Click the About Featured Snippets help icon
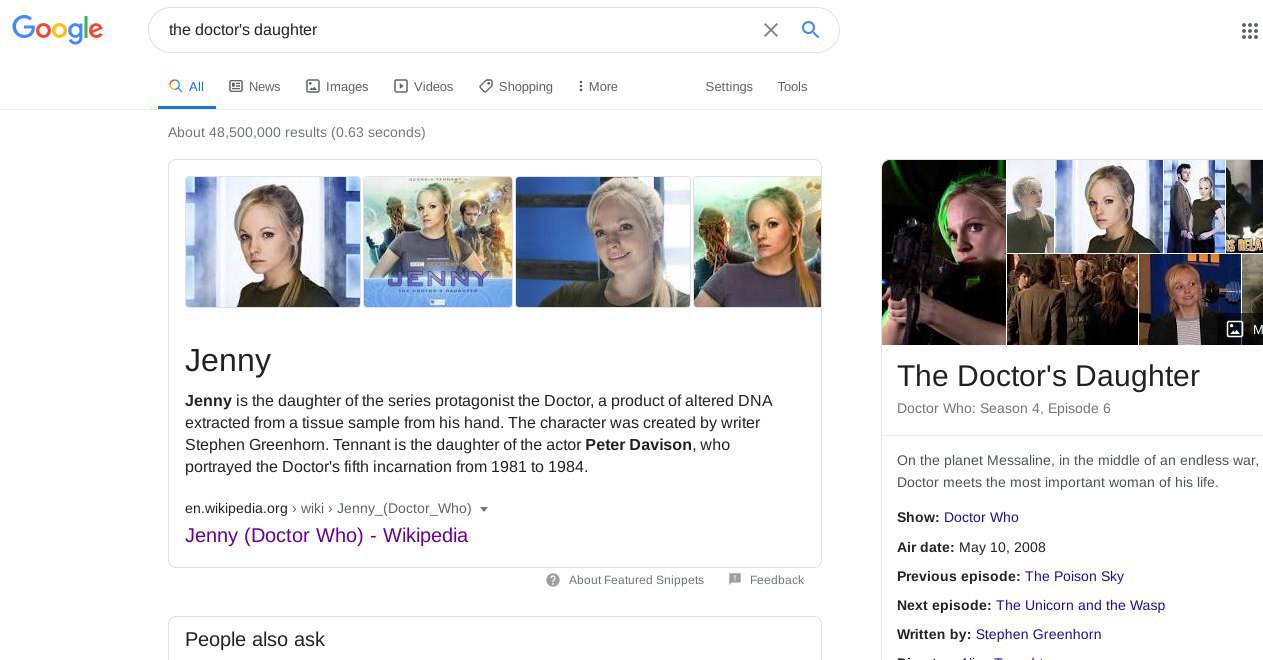Viewport: 1263px width, 660px height. [x=553, y=580]
